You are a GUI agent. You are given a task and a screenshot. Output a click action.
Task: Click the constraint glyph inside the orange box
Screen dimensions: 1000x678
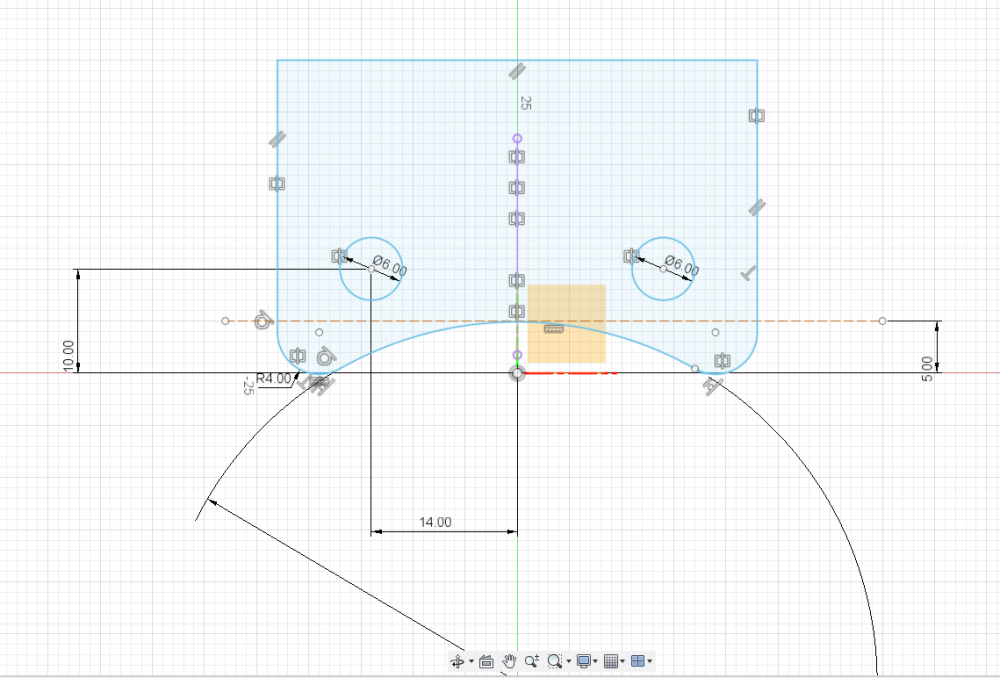554,329
